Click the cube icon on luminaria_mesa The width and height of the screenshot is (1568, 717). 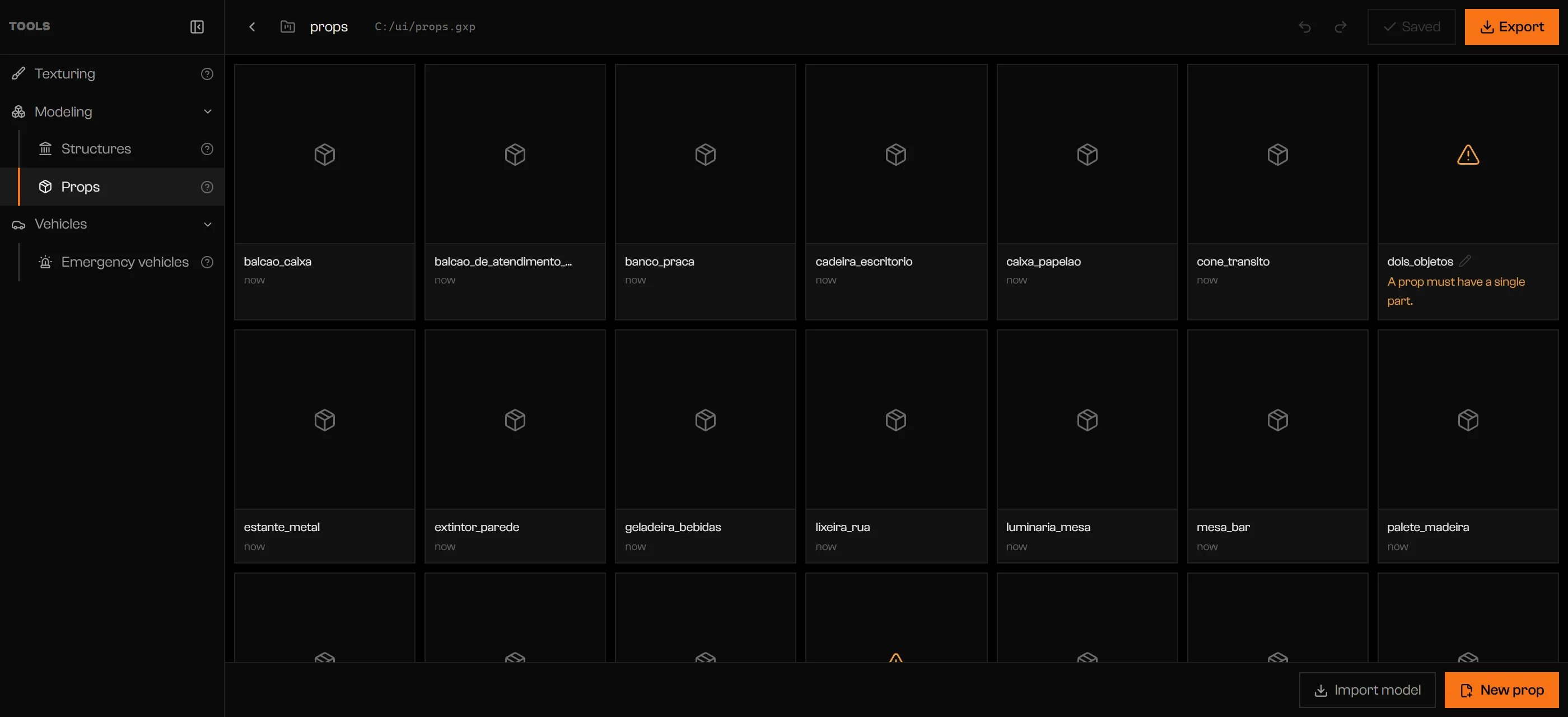1086,420
